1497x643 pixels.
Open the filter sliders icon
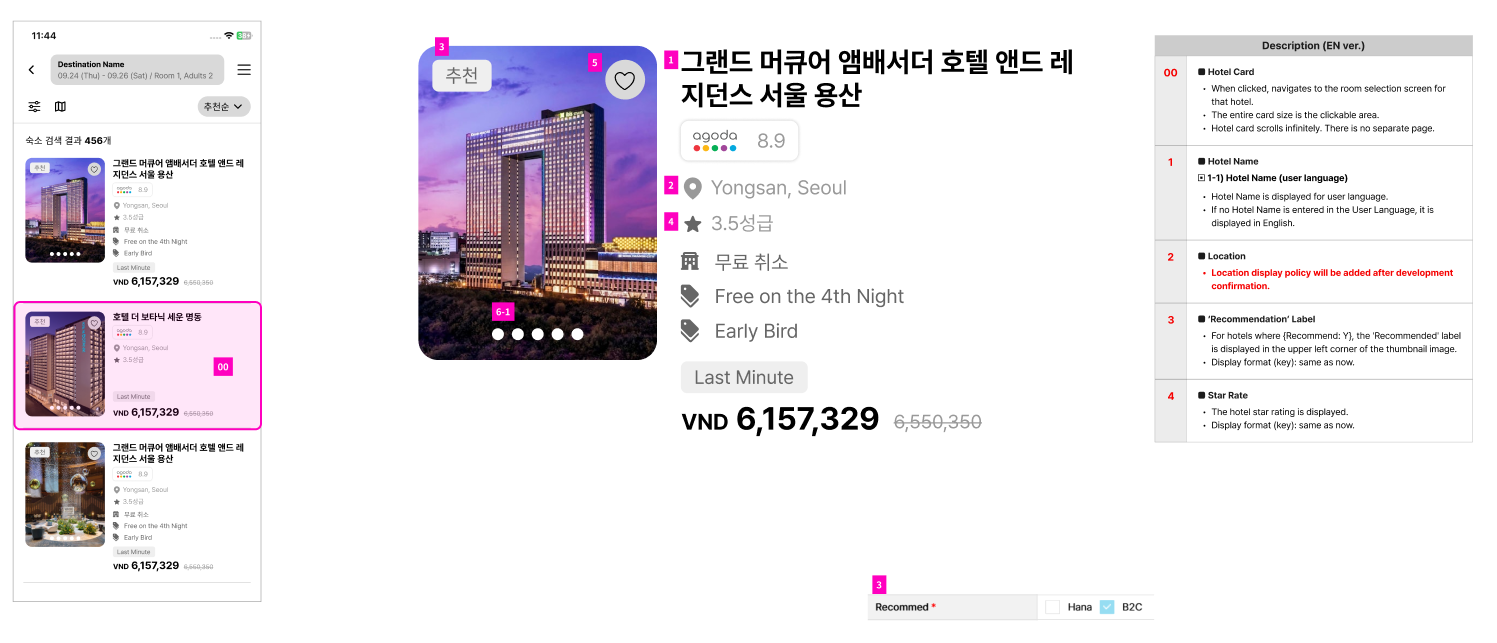click(35, 106)
